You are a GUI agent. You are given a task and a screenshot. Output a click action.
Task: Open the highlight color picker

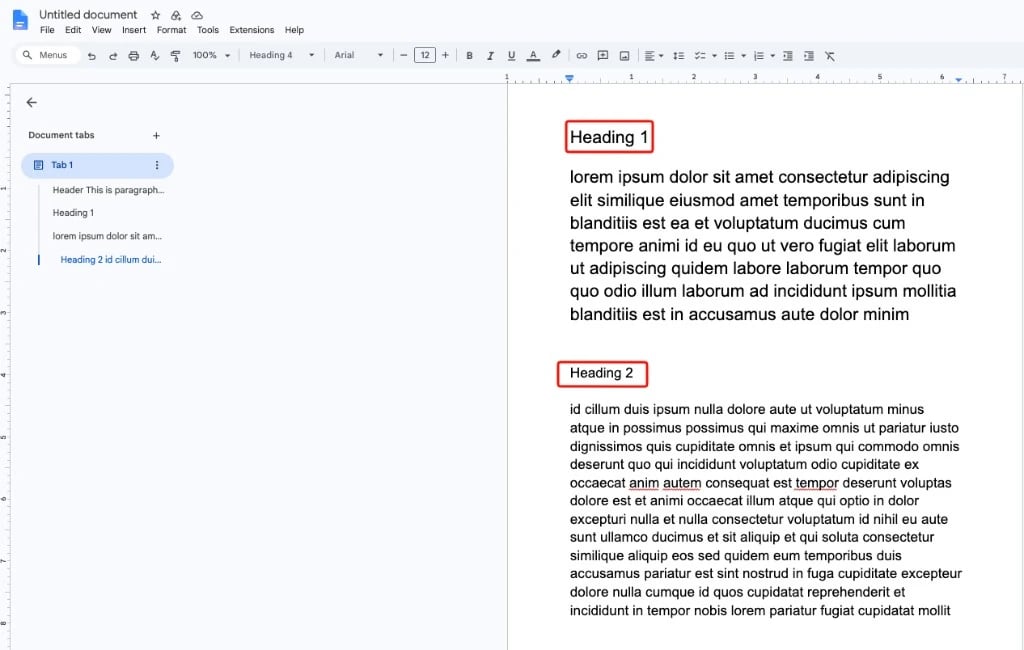[556, 55]
